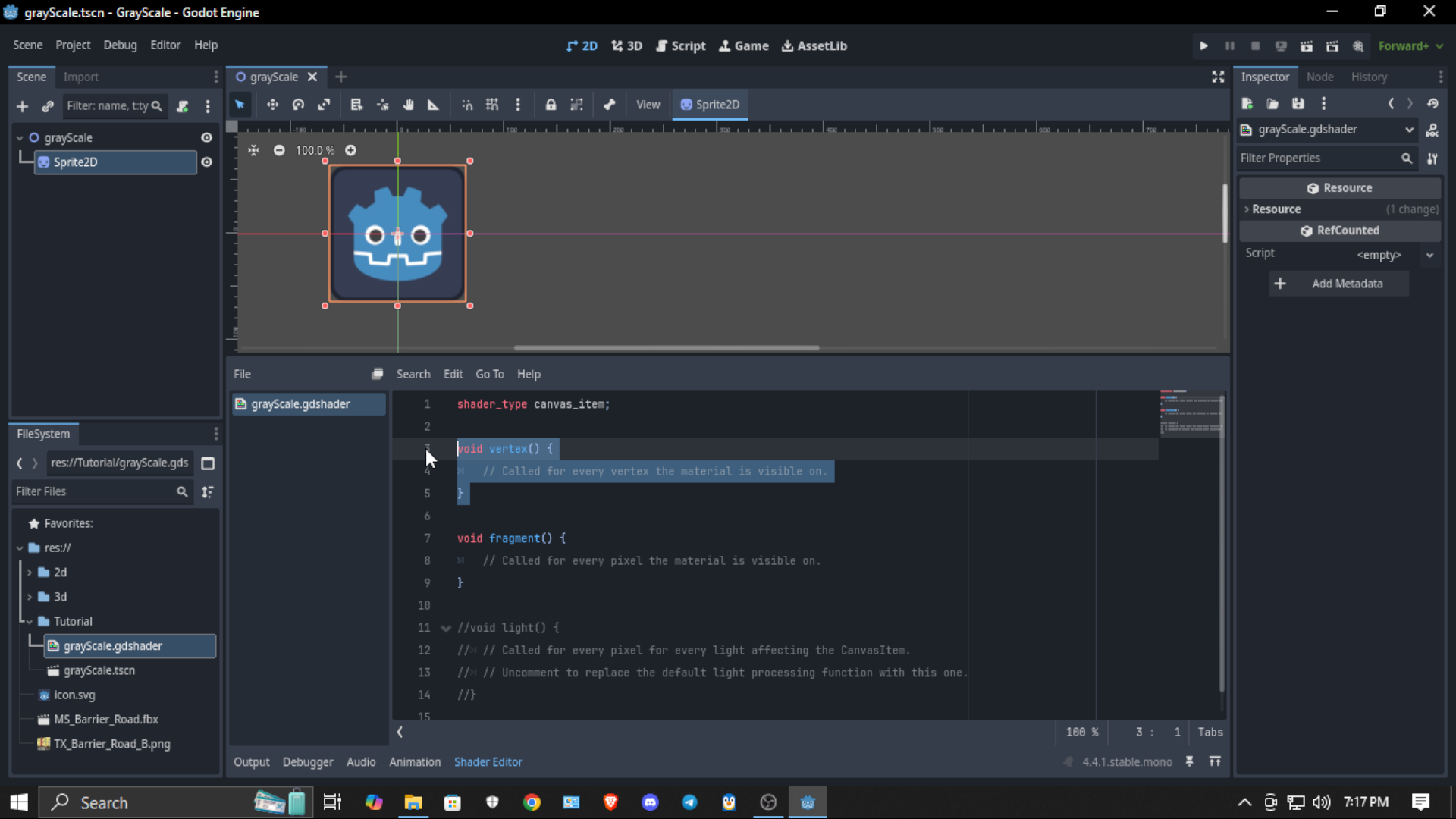Activate the Pan Mode hand tool
The width and height of the screenshot is (1456, 819).
(x=408, y=105)
